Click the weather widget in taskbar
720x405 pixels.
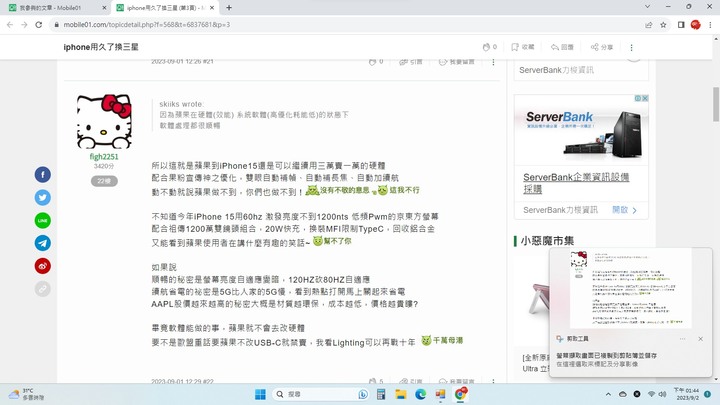click(x=27, y=394)
